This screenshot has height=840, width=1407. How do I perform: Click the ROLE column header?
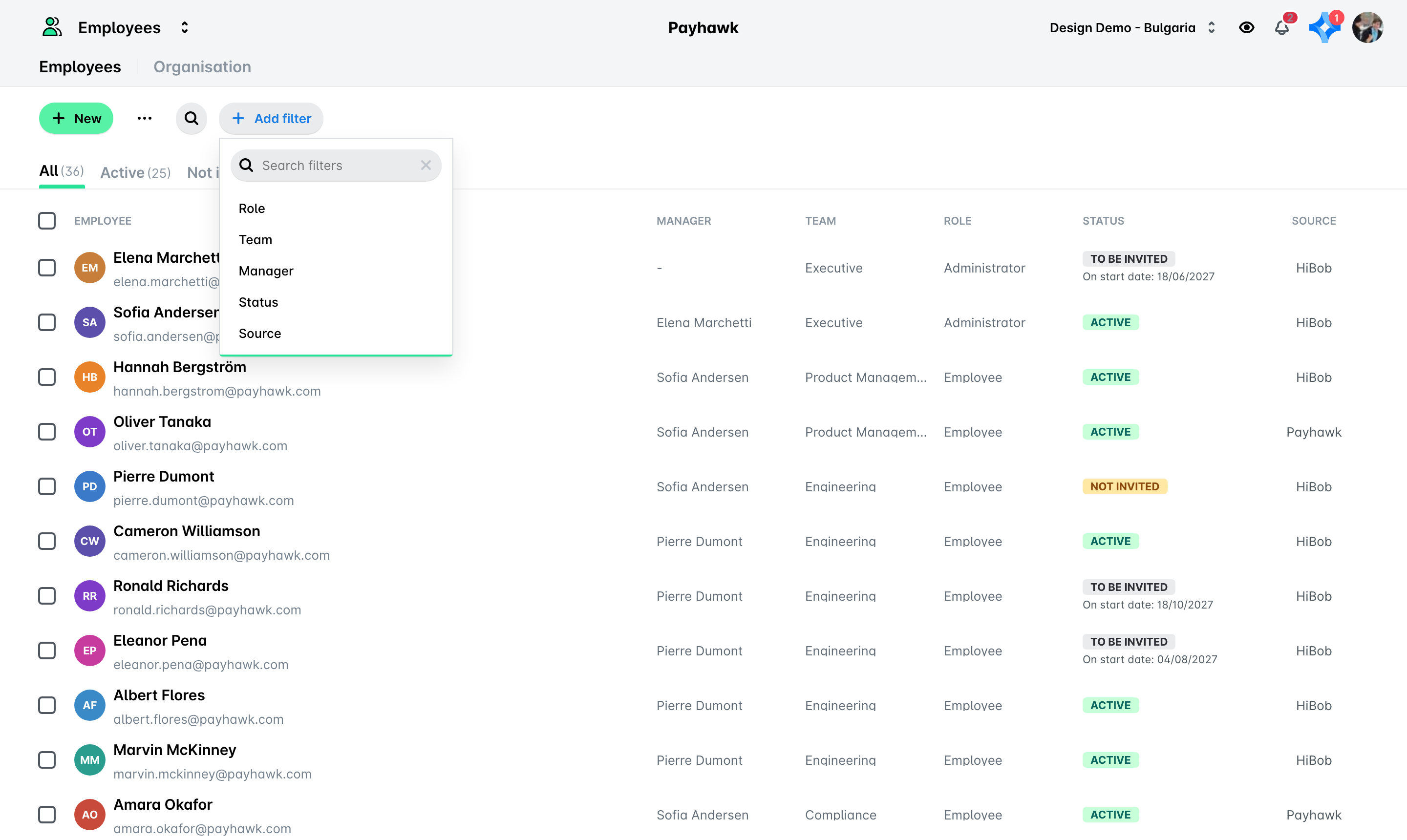(958, 221)
